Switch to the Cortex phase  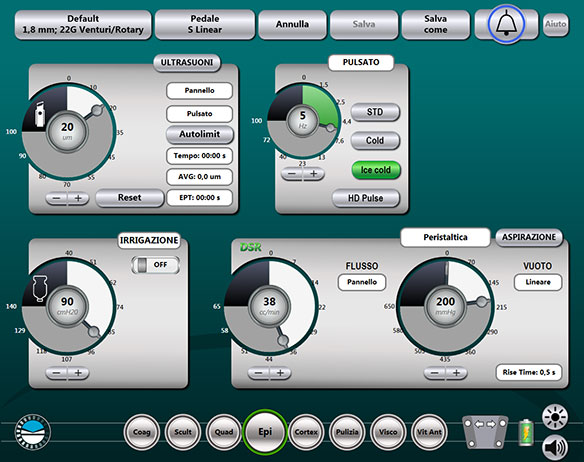click(306, 432)
